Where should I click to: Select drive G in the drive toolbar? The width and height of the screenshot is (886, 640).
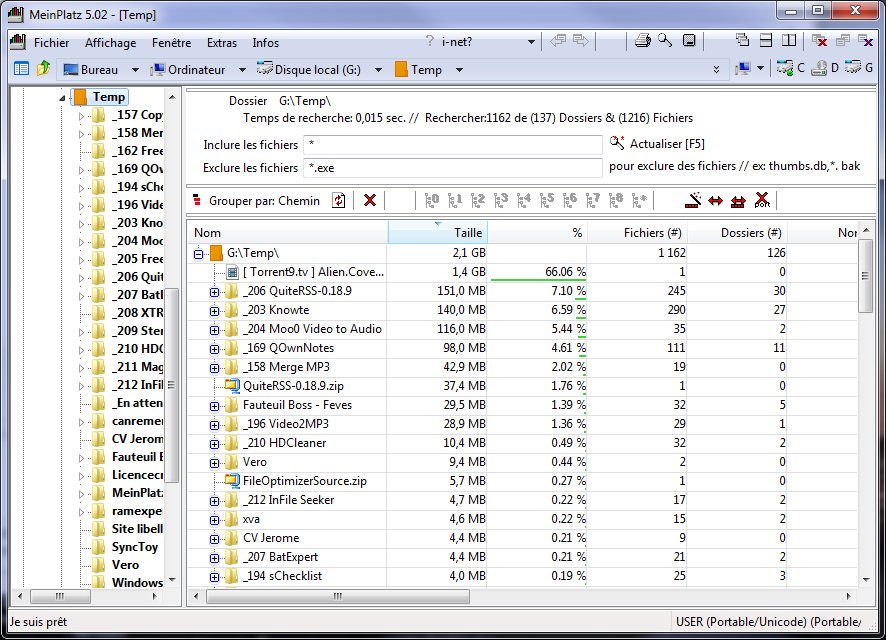859,68
